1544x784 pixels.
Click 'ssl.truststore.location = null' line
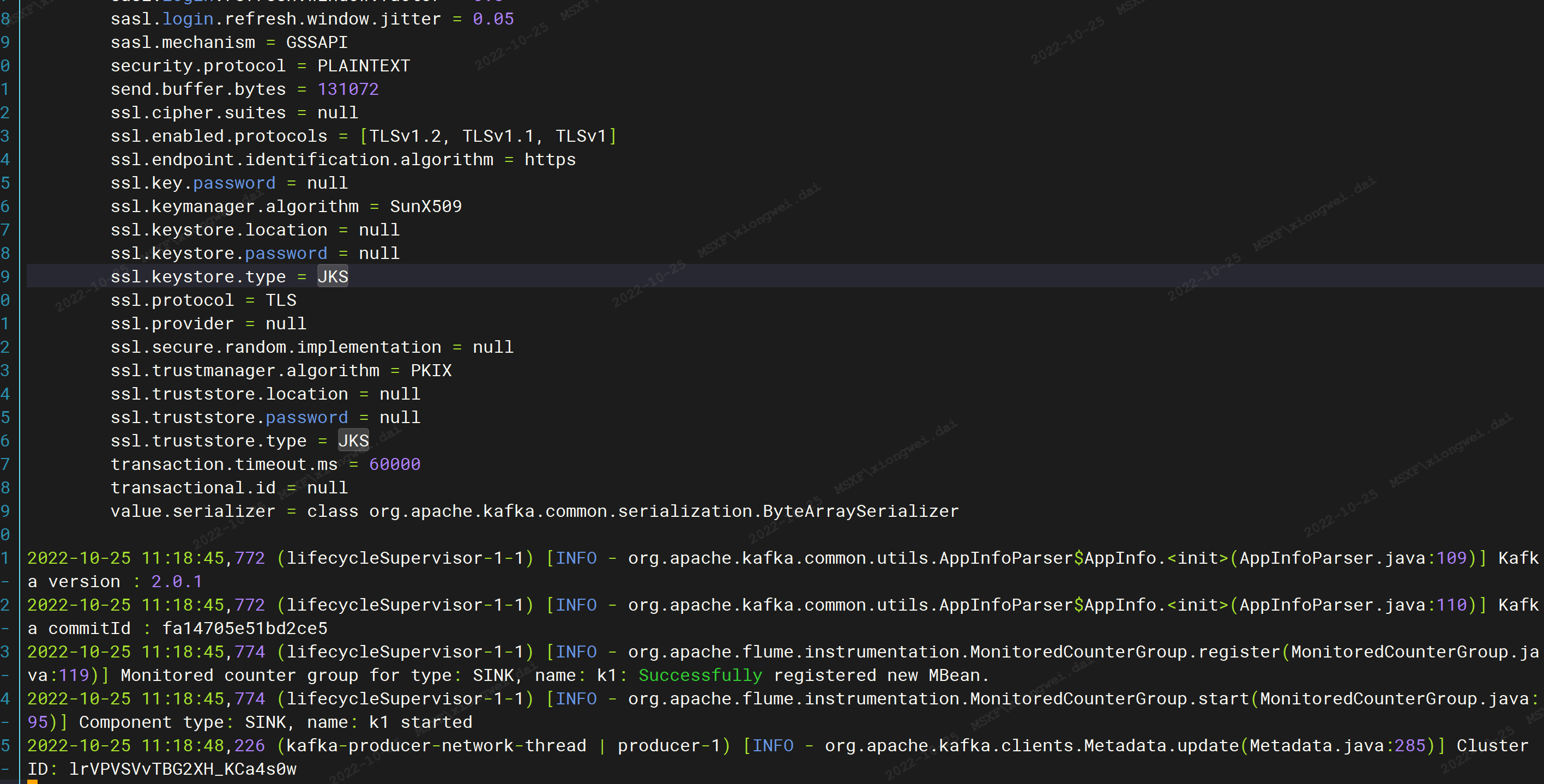pos(266,394)
